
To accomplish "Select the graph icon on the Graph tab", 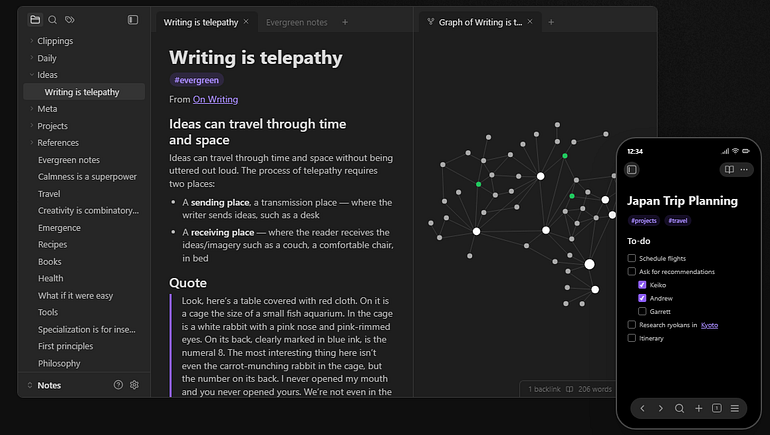I will click(431, 22).
